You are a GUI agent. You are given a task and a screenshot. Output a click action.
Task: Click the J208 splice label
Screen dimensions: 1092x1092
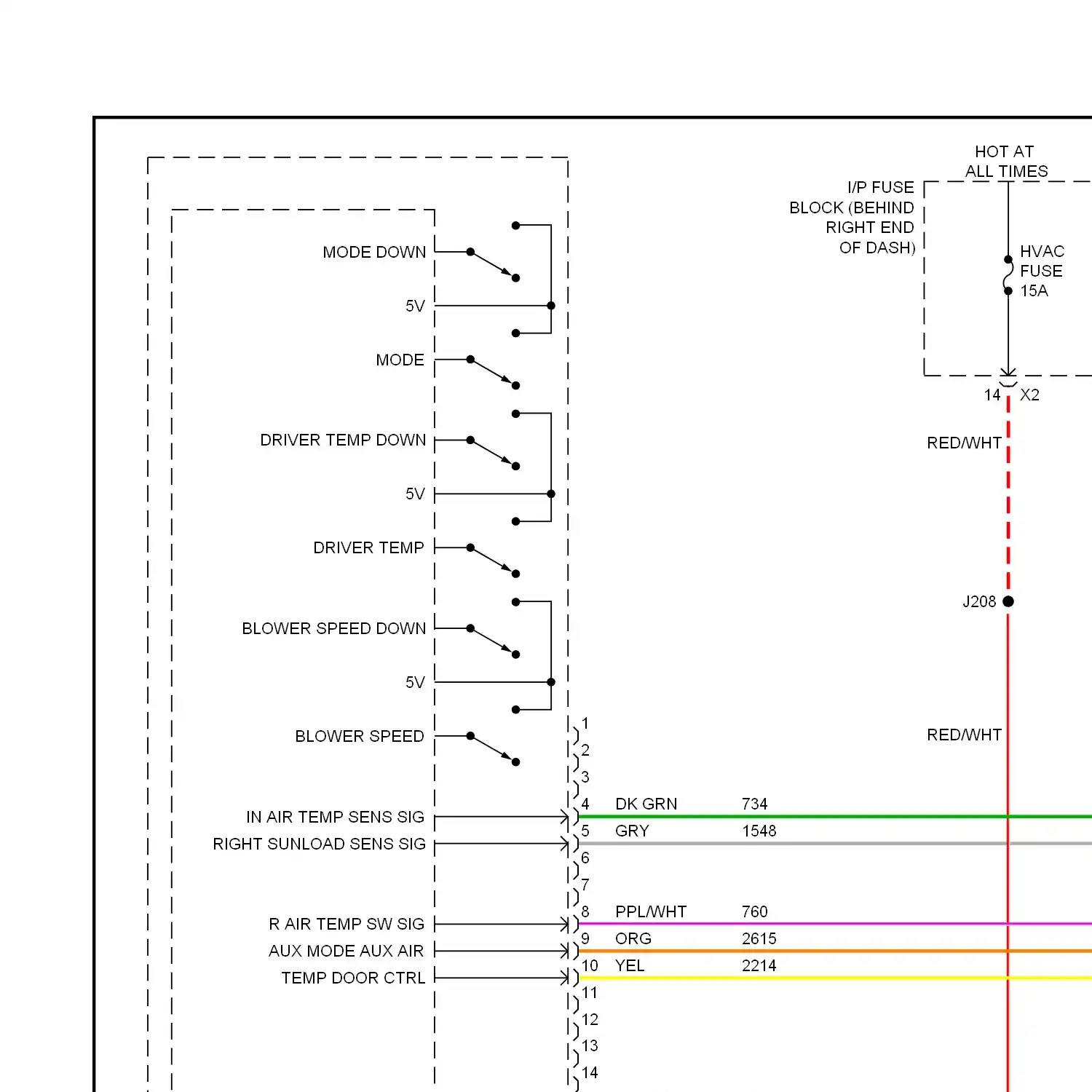[x=979, y=601]
